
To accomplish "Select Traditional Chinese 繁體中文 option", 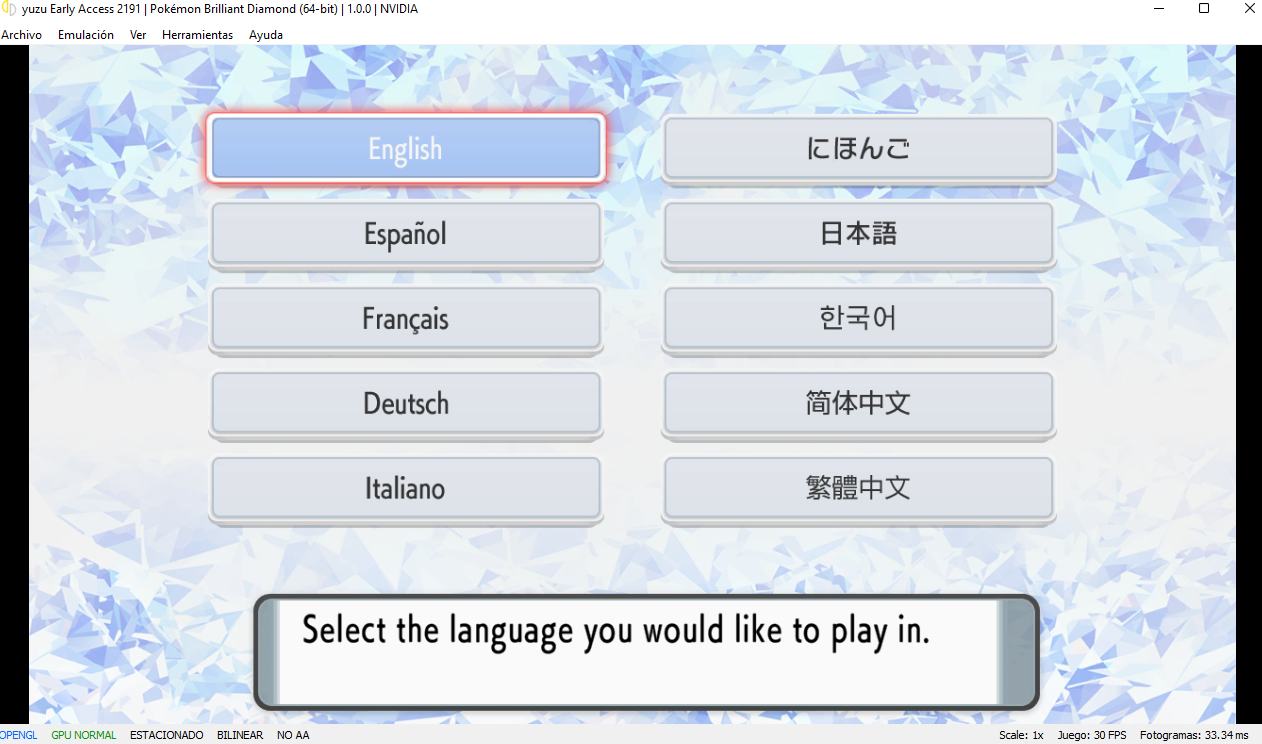I will point(858,489).
